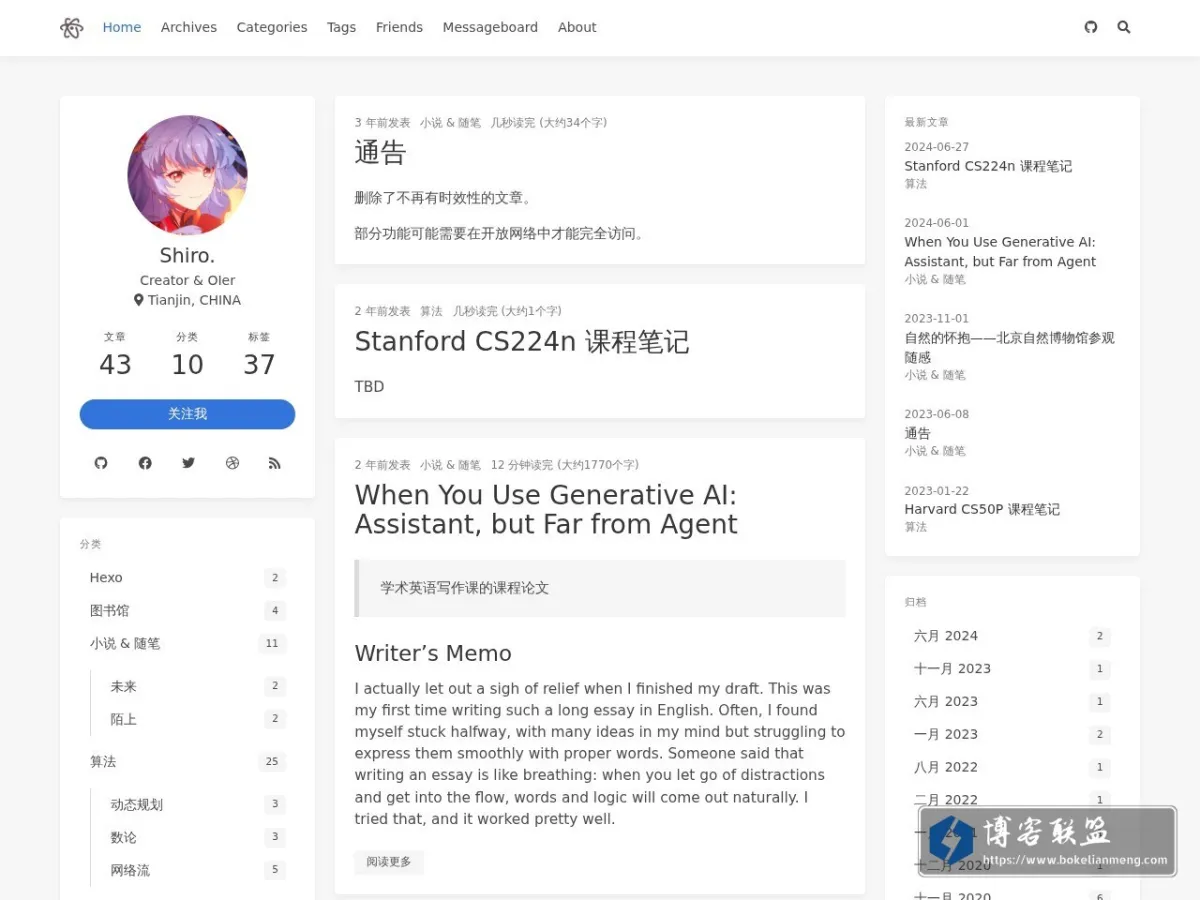This screenshot has width=1200, height=900.
Task: Click the 学术英语写作课的课程论文 quote text
Action: pyautogui.click(x=465, y=588)
